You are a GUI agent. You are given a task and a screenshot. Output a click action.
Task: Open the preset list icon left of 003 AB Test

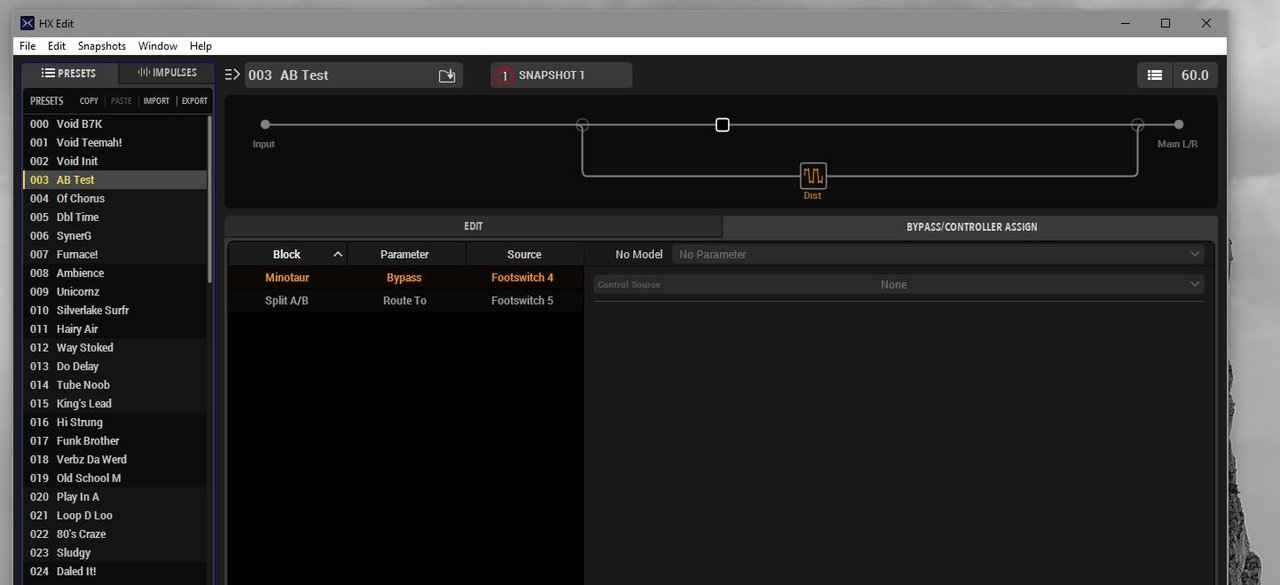232,75
